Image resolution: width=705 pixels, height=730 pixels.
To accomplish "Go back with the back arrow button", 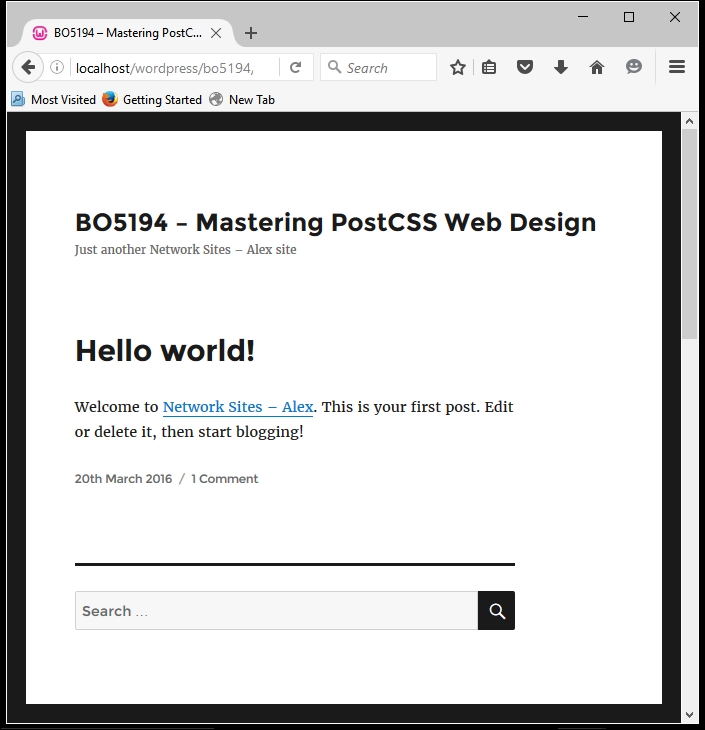I will [28, 68].
